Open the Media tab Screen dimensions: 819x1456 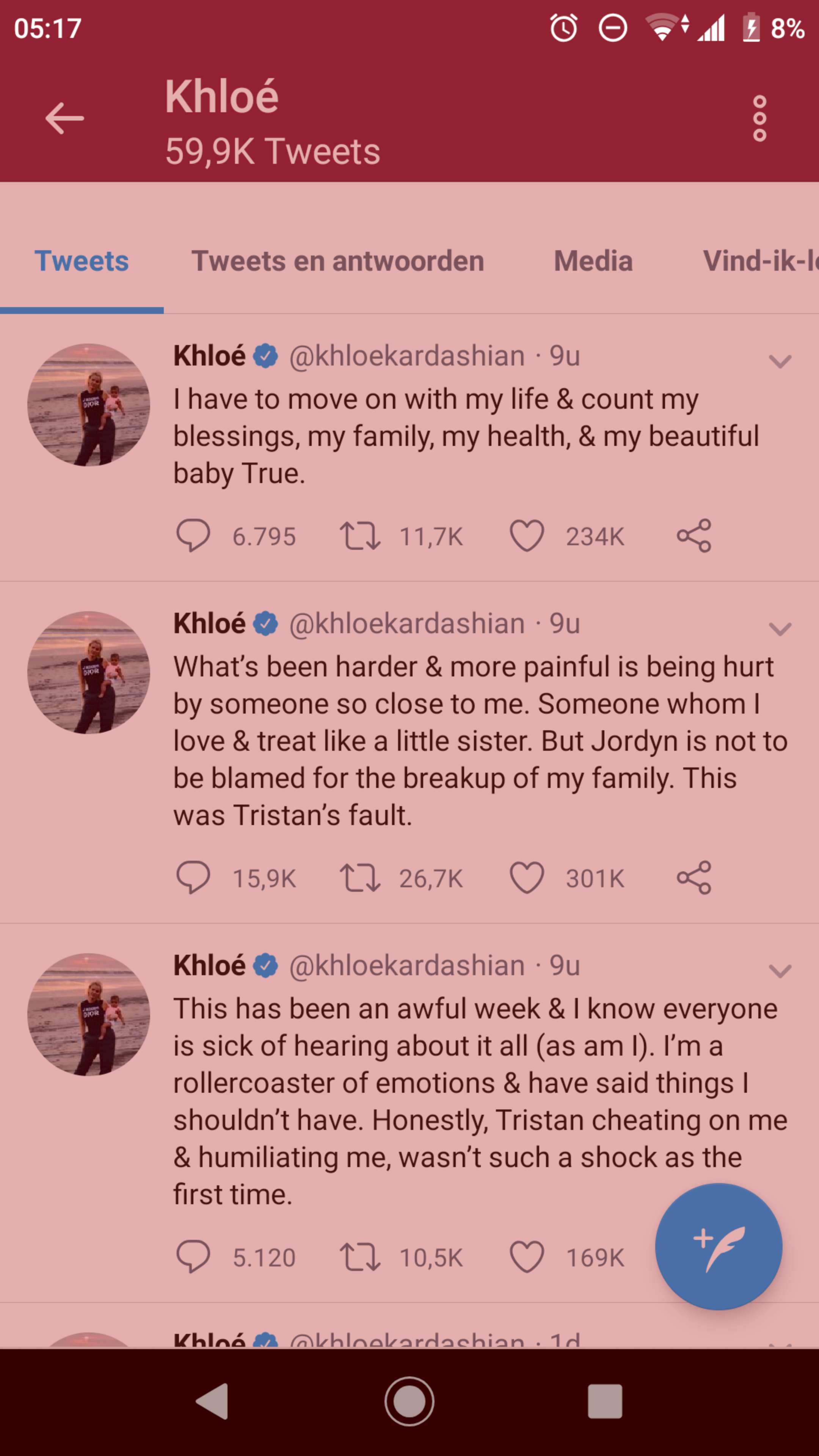pos(593,261)
